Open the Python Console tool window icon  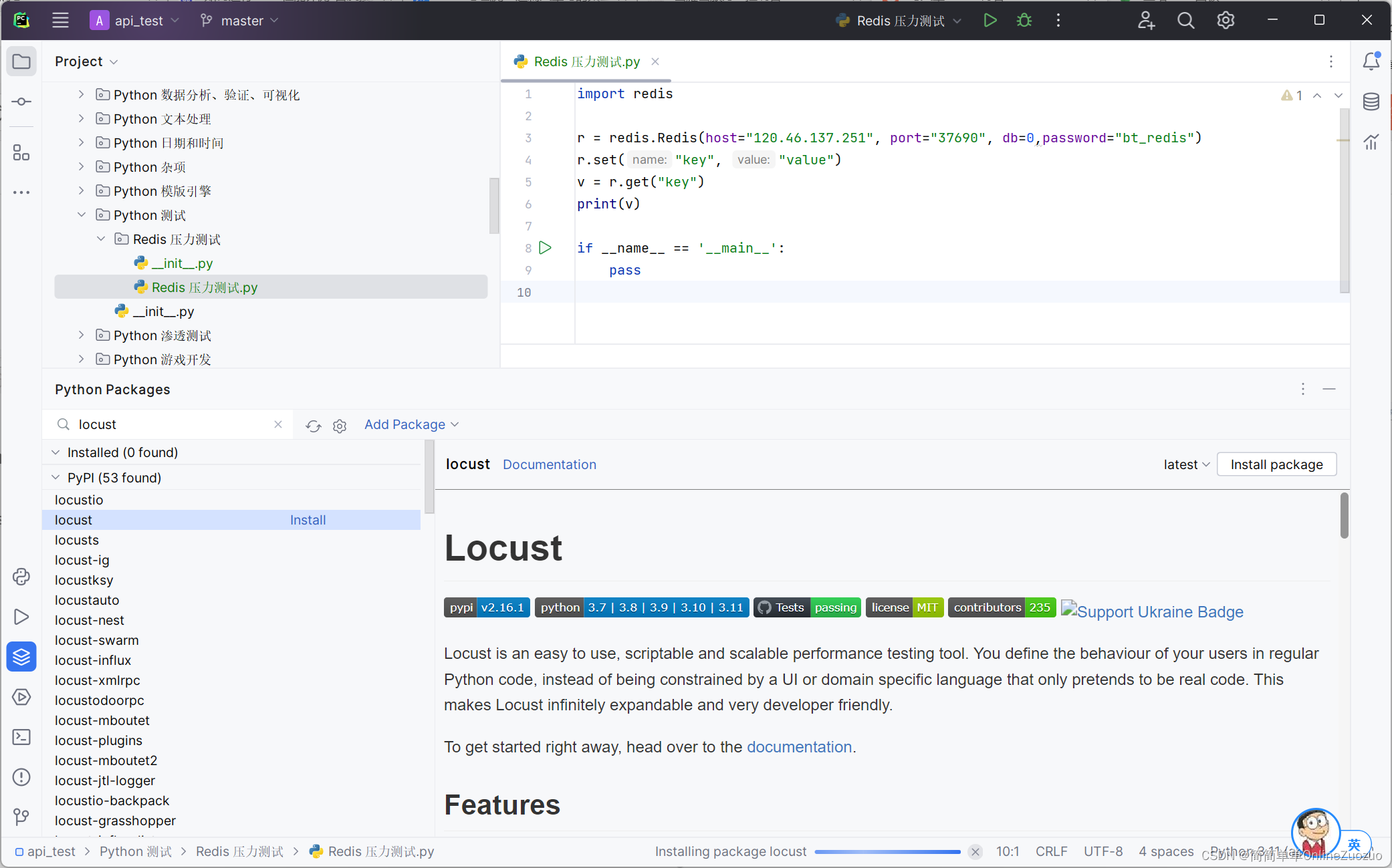tap(21, 577)
